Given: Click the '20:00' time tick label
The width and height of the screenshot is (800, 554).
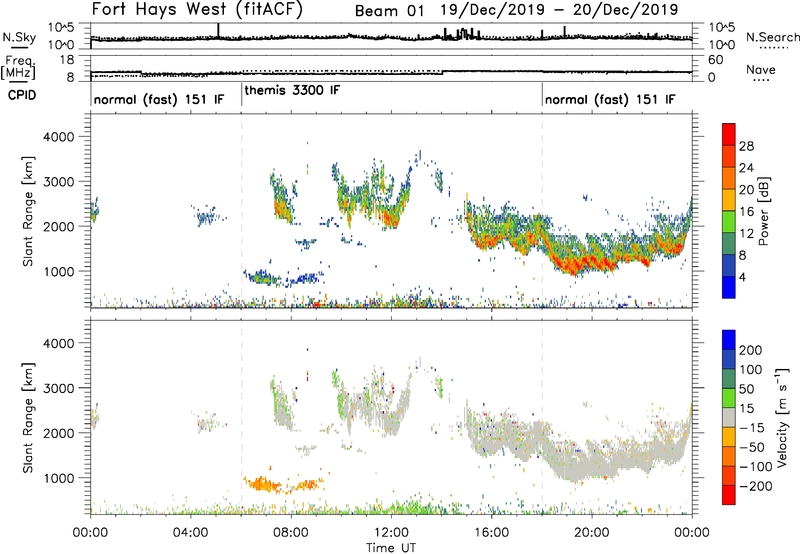Looking at the screenshot, I should 592,533.
